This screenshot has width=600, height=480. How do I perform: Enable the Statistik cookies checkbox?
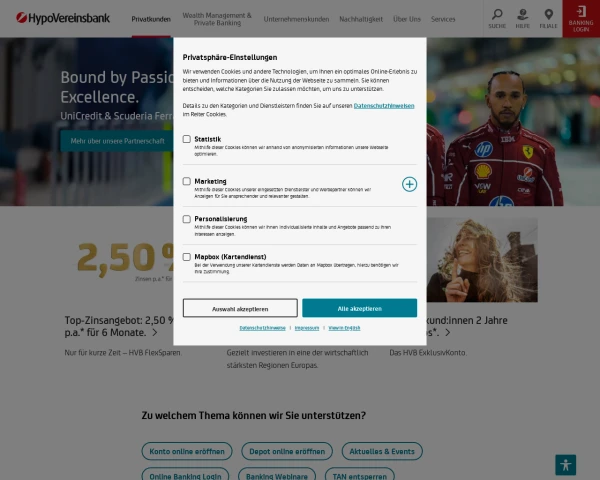187,139
